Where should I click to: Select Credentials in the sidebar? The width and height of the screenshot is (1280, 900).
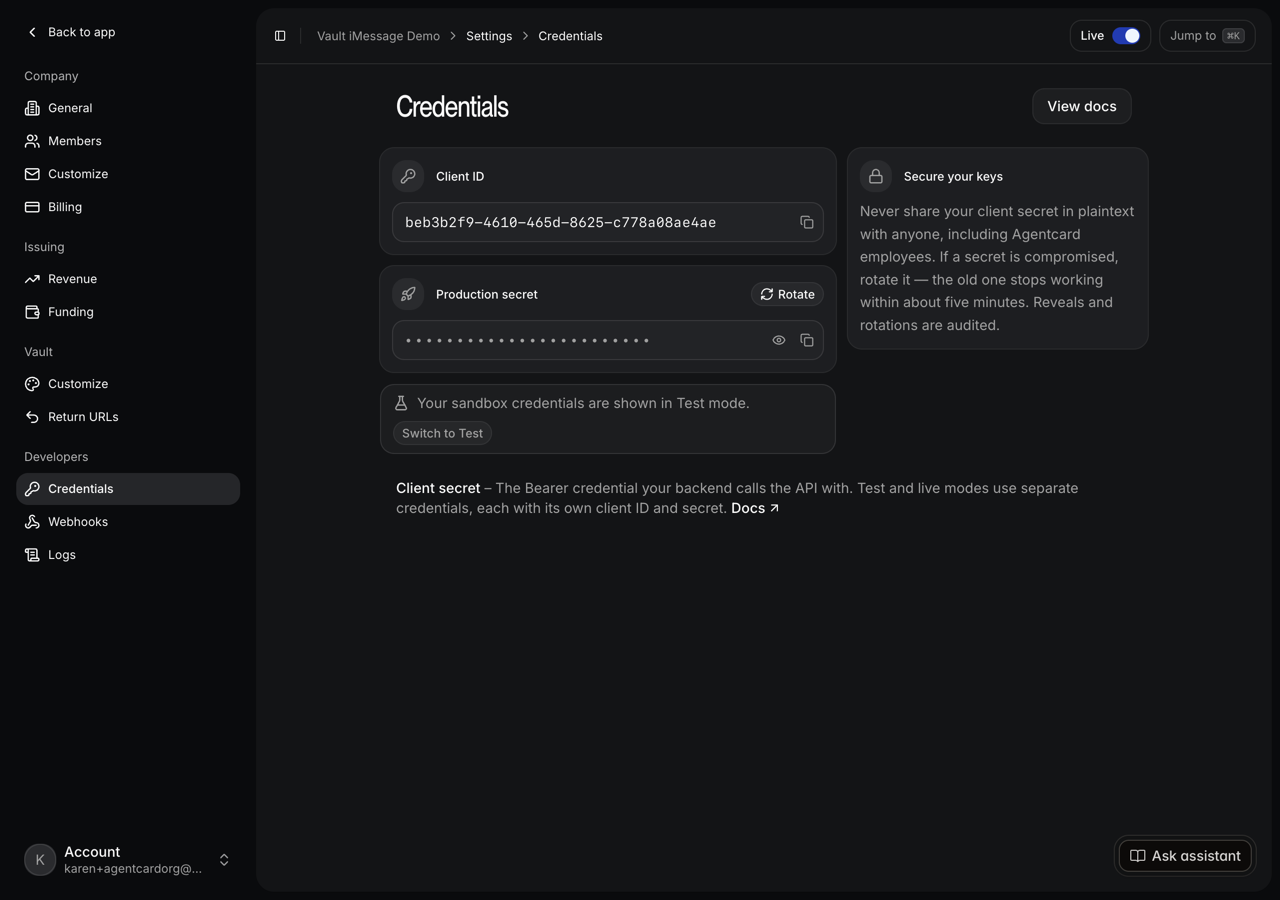(128, 489)
